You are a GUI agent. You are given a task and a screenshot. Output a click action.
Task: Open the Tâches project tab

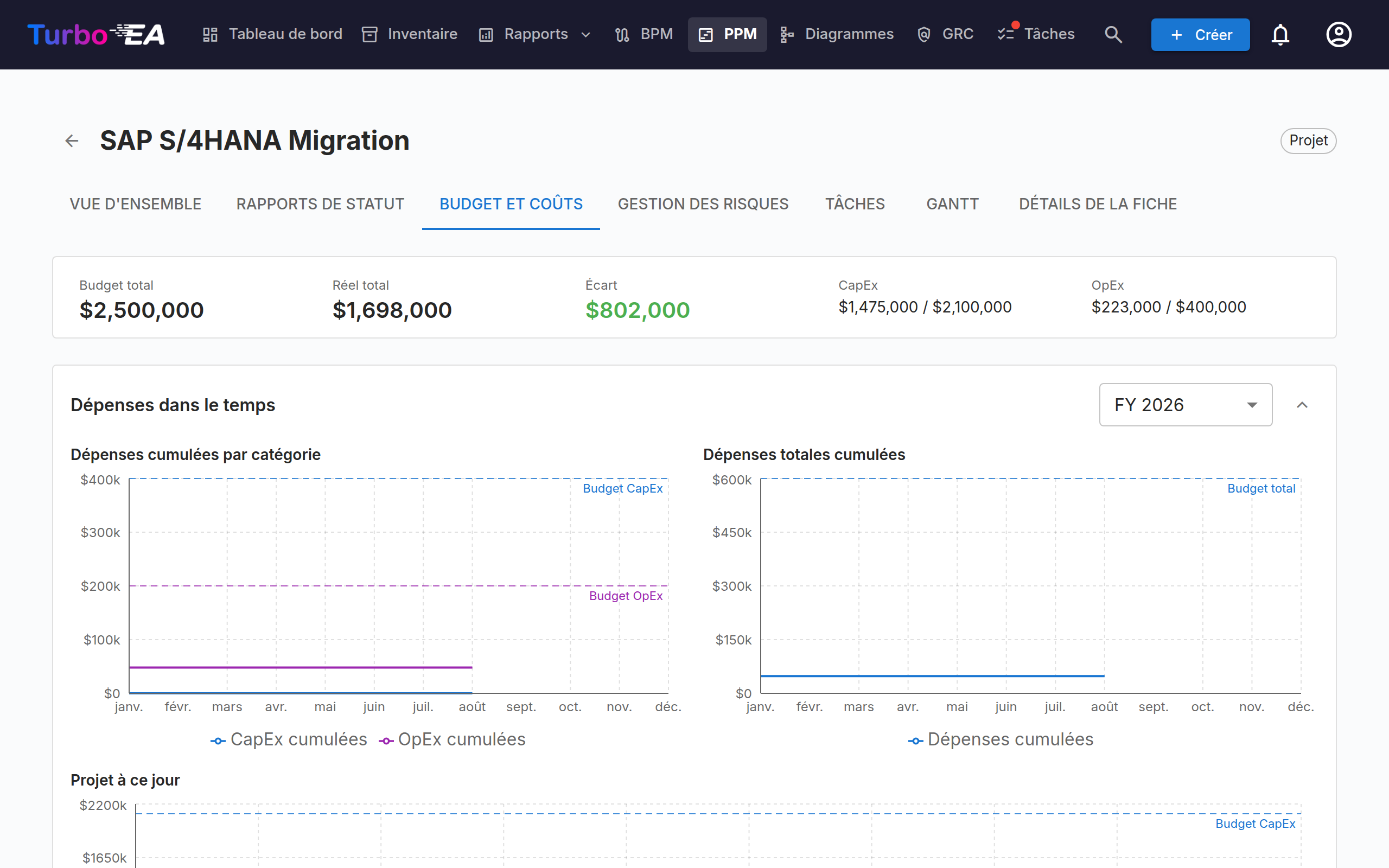(x=855, y=204)
